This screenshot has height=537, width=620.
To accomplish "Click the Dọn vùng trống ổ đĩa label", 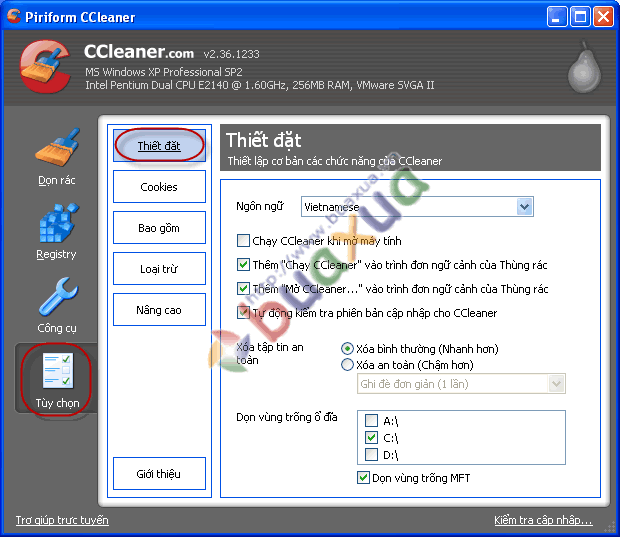I will pos(287,417).
